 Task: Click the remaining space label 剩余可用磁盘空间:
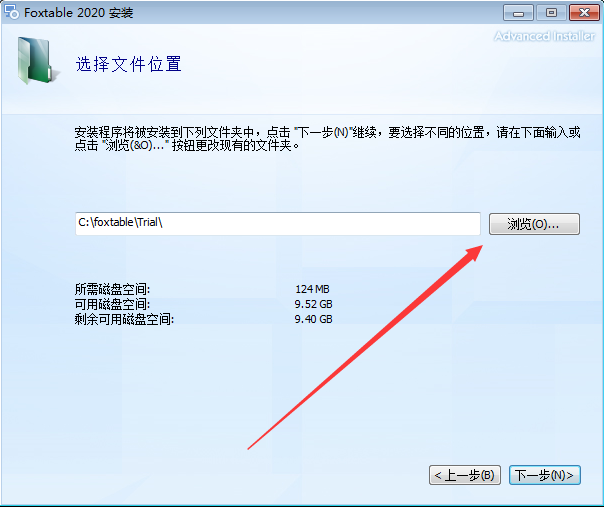tap(124, 319)
